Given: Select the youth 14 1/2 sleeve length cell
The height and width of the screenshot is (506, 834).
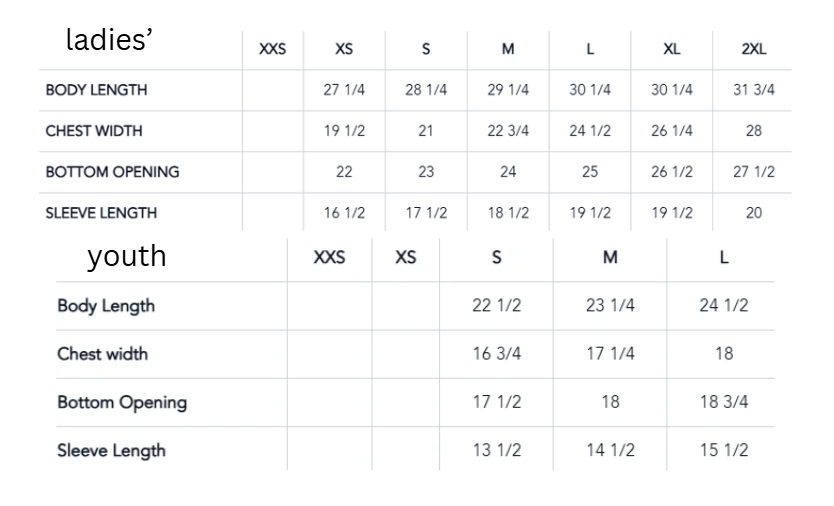Looking at the screenshot, I should coord(611,450).
